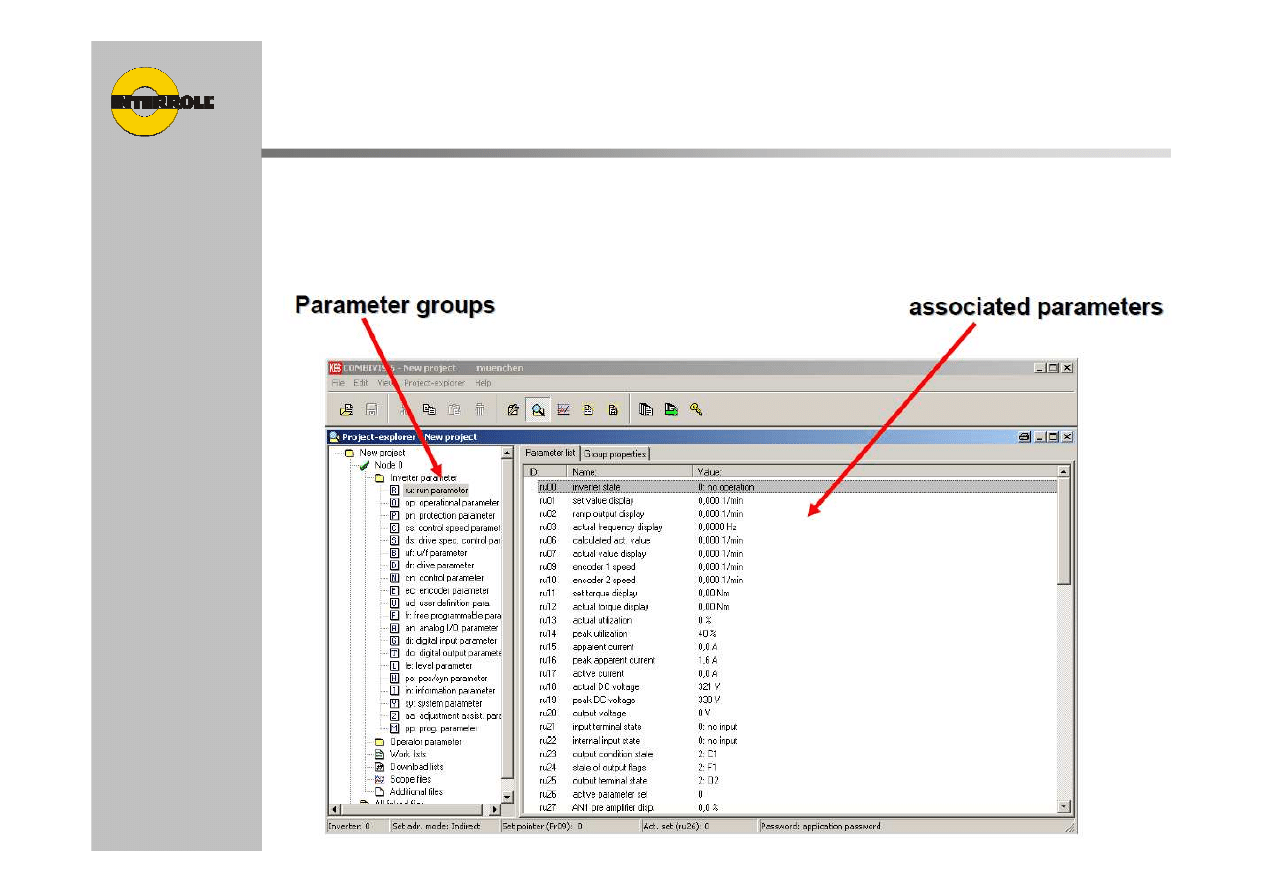Image resolution: width=1263 pixels, height=893 pixels.
Task: Select the ru18 actual DC voltage row
Action: 620,687
